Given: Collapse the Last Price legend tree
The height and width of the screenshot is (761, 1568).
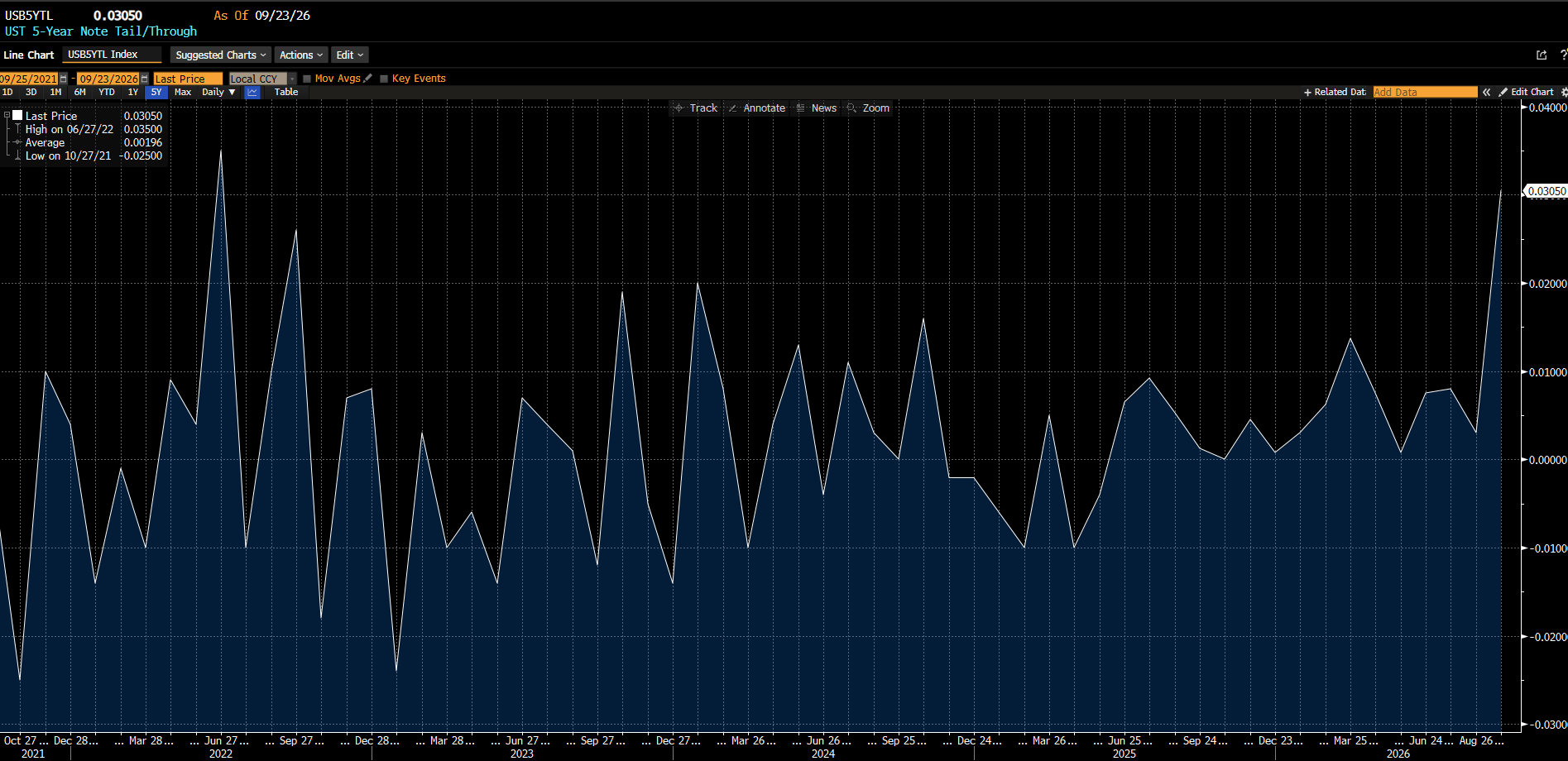Looking at the screenshot, I should 7,116.
